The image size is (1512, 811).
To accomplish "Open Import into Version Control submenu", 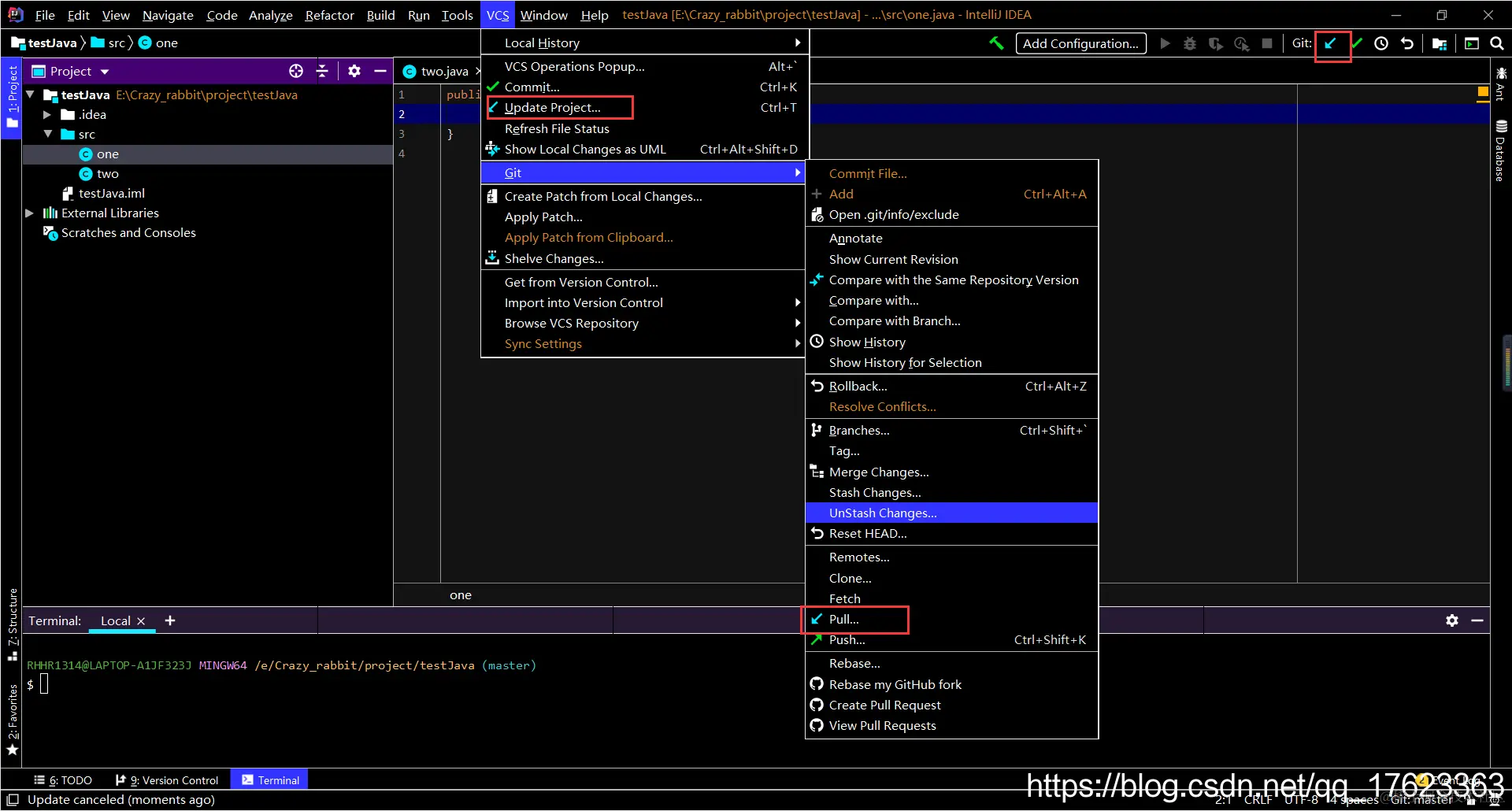I will (x=645, y=302).
